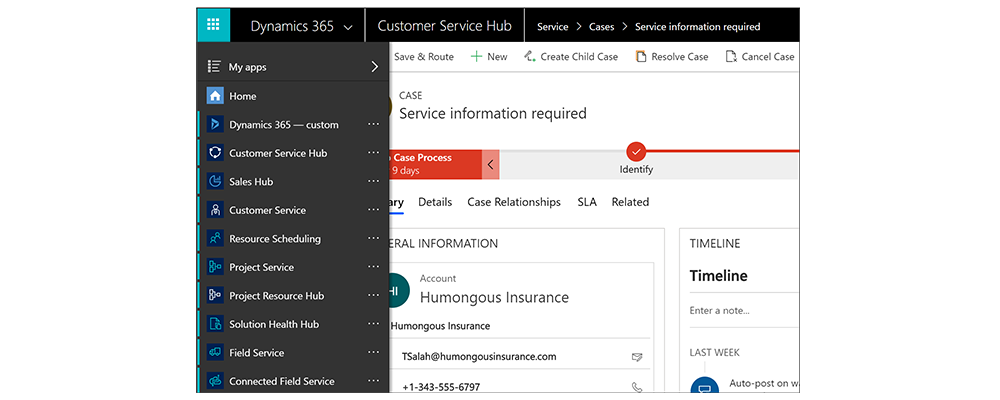Viewport: 1000px width, 400px height.
Task: Open the Humongous Insurance account link
Action: tap(494, 297)
